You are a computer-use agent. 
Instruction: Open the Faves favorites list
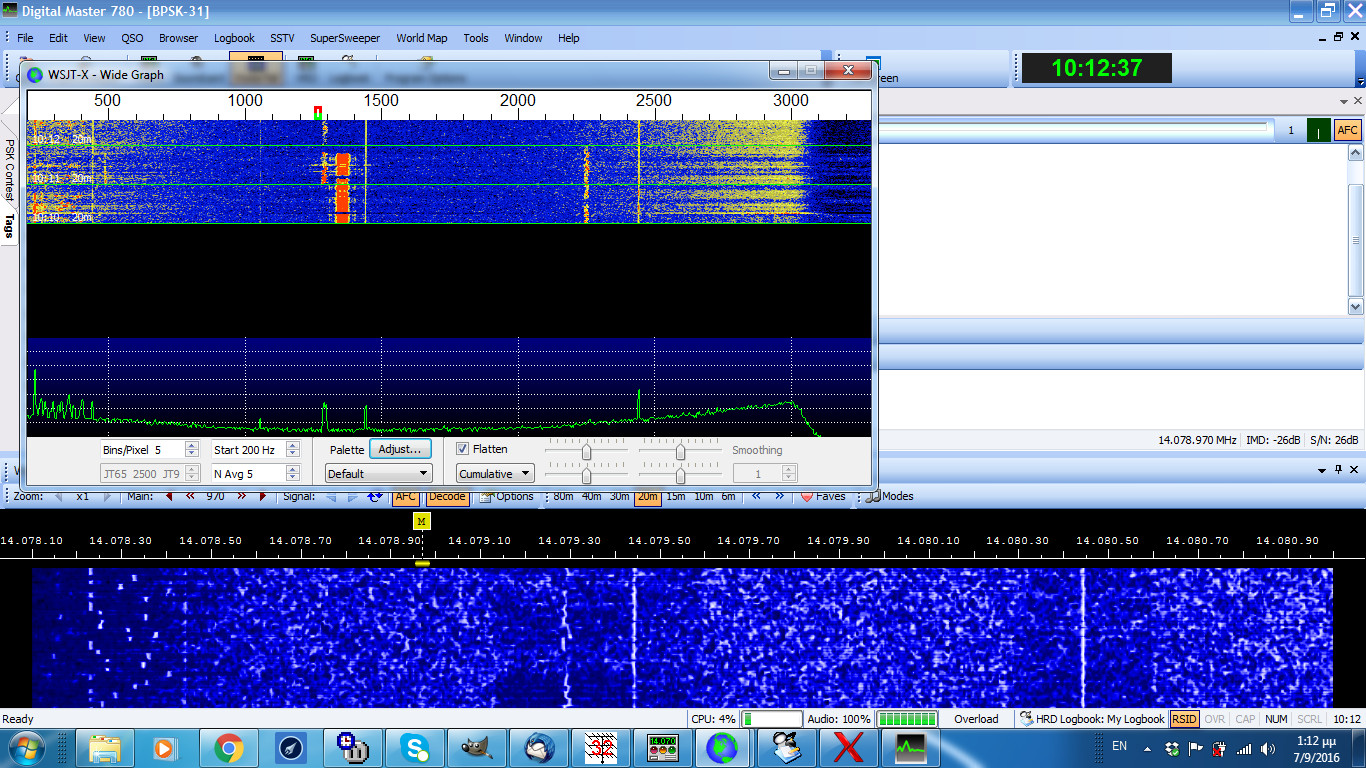pyautogui.click(x=827, y=495)
